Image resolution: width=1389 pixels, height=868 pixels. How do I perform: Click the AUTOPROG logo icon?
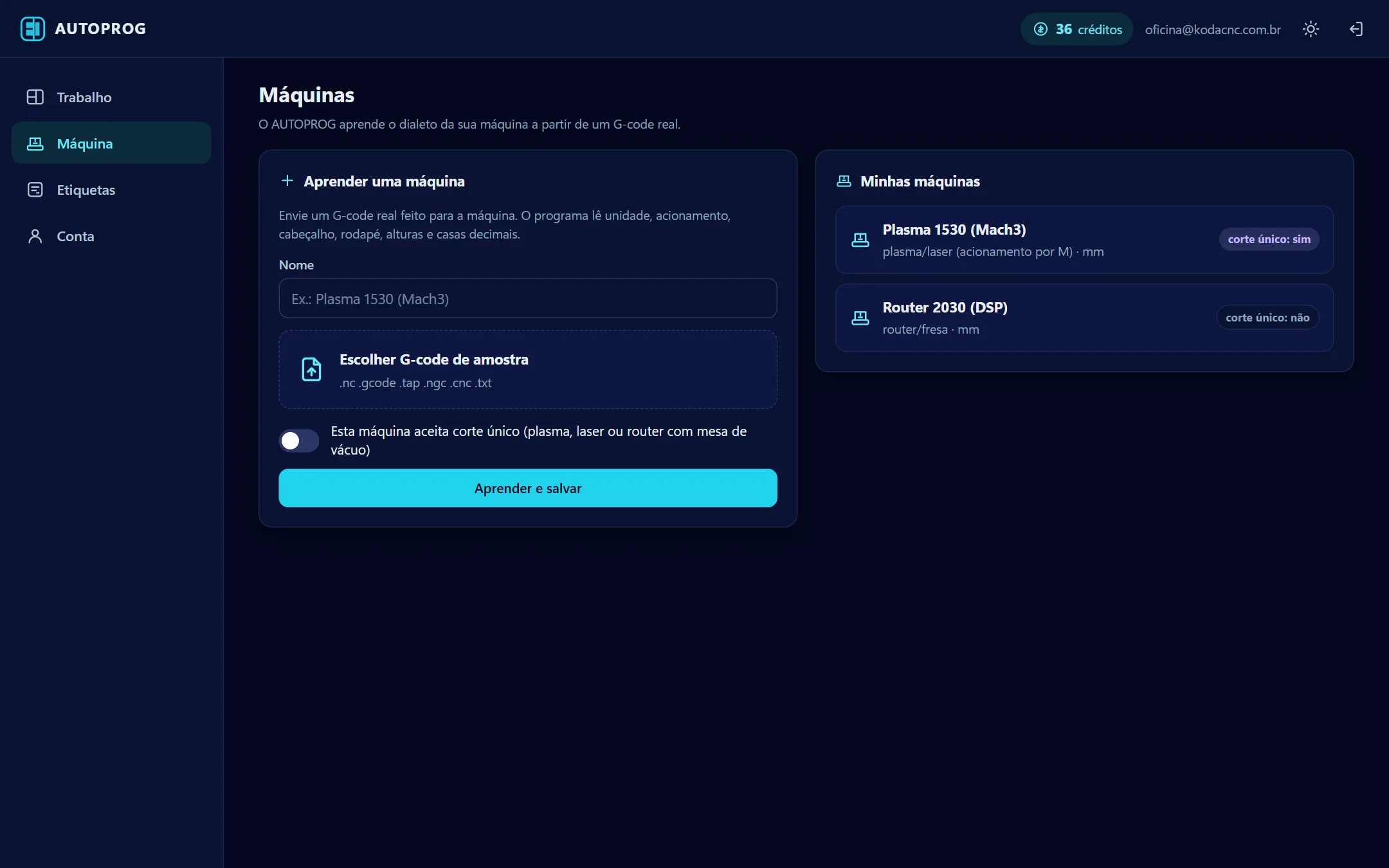tap(32, 29)
